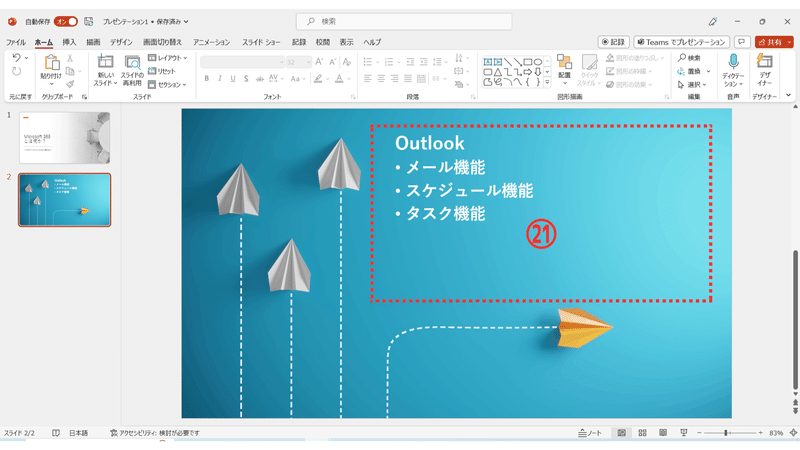This screenshot has height=450, width=800.
Task: Click Fit slide to window icon
Action: click(793, 433)
